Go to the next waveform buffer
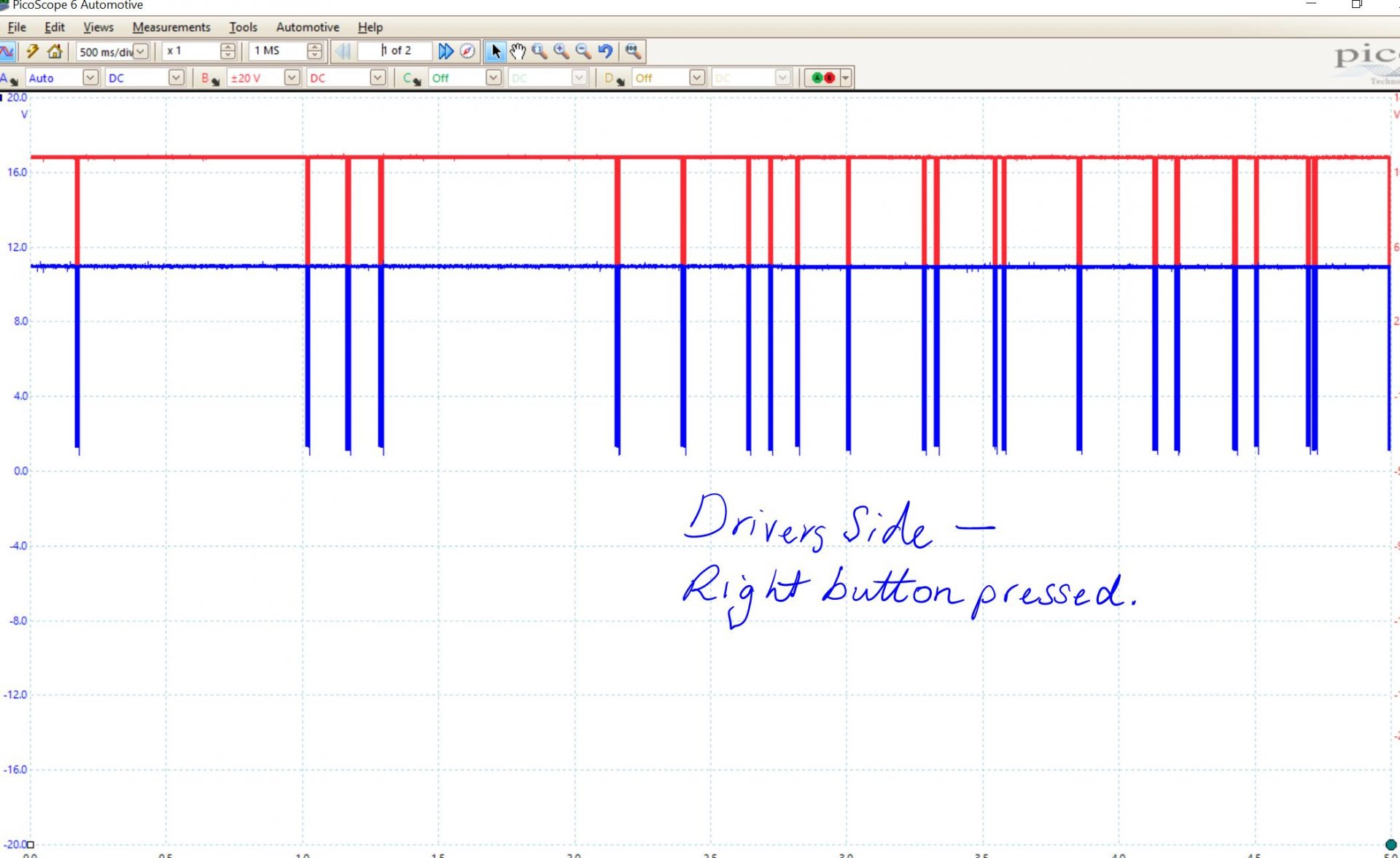1400x858 pixels. [x=446, y=51]
